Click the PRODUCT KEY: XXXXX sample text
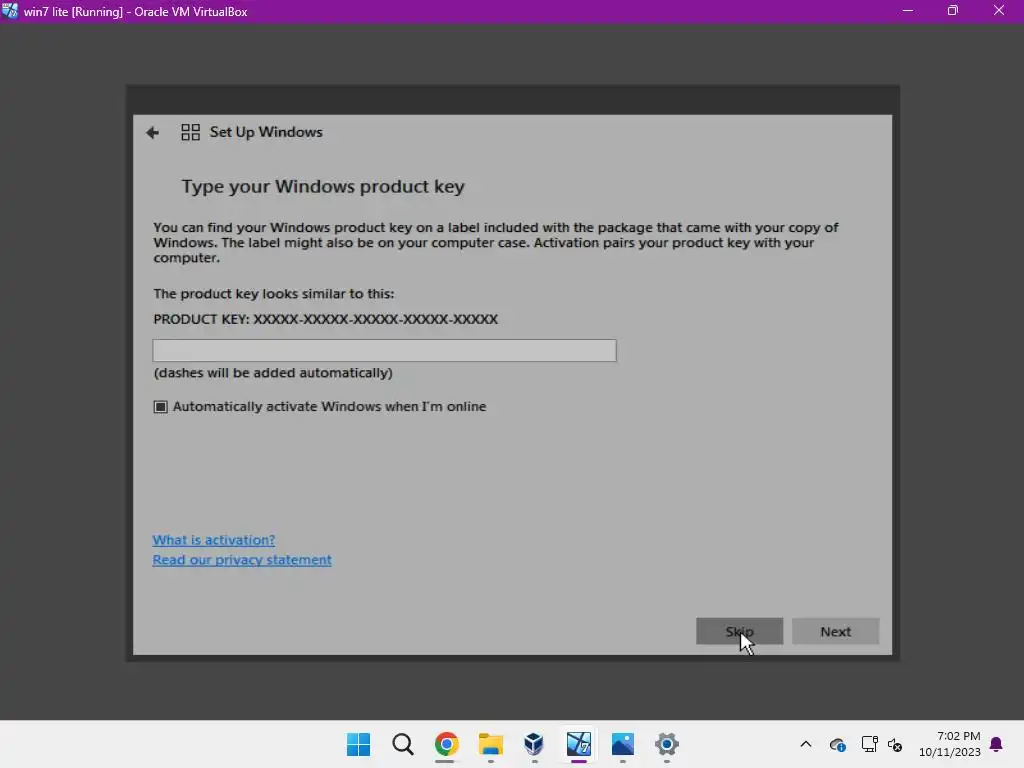Viewport: 1024px width, 768px height. tap(325, 319)
